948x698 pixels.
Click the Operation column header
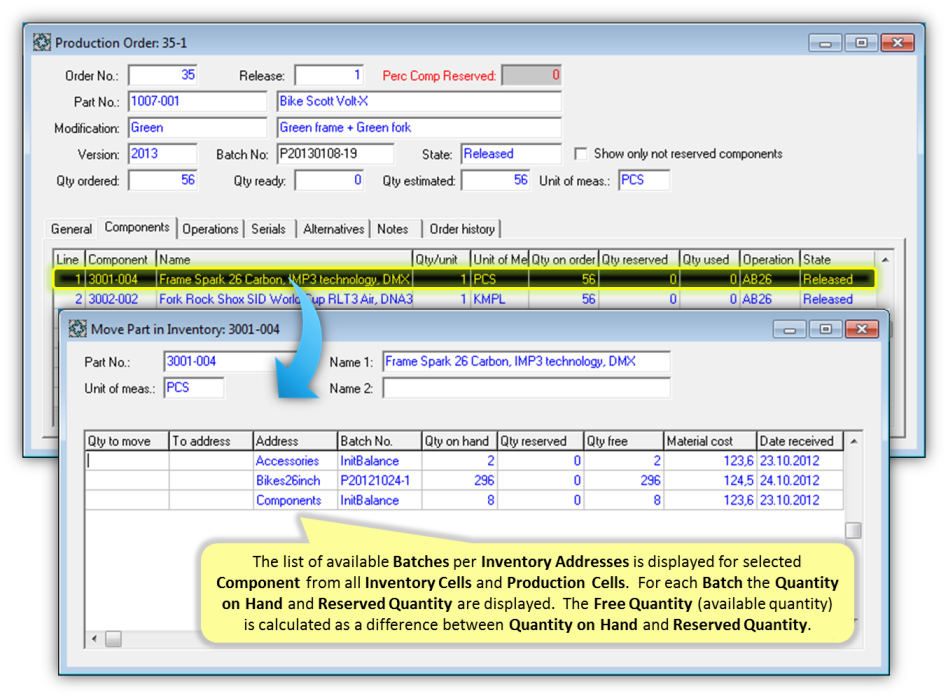click(x=770, y=259)
